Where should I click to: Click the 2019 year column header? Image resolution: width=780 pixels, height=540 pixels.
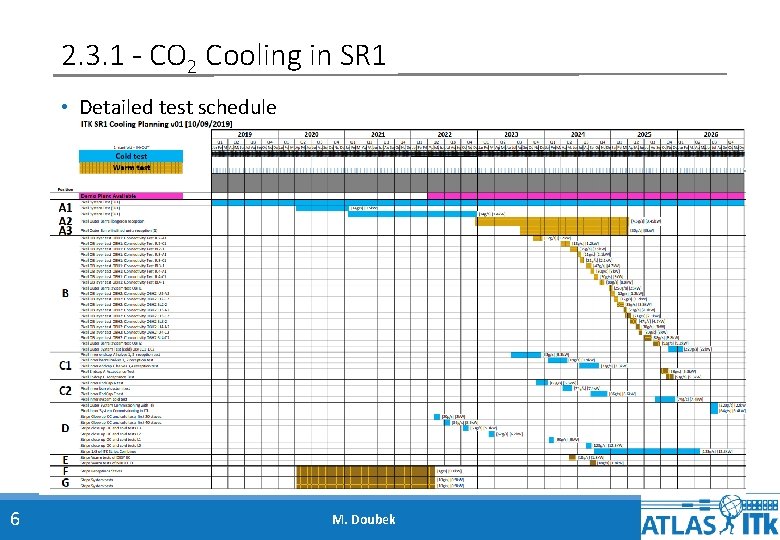pyautogui.click(x=245, y=134)
